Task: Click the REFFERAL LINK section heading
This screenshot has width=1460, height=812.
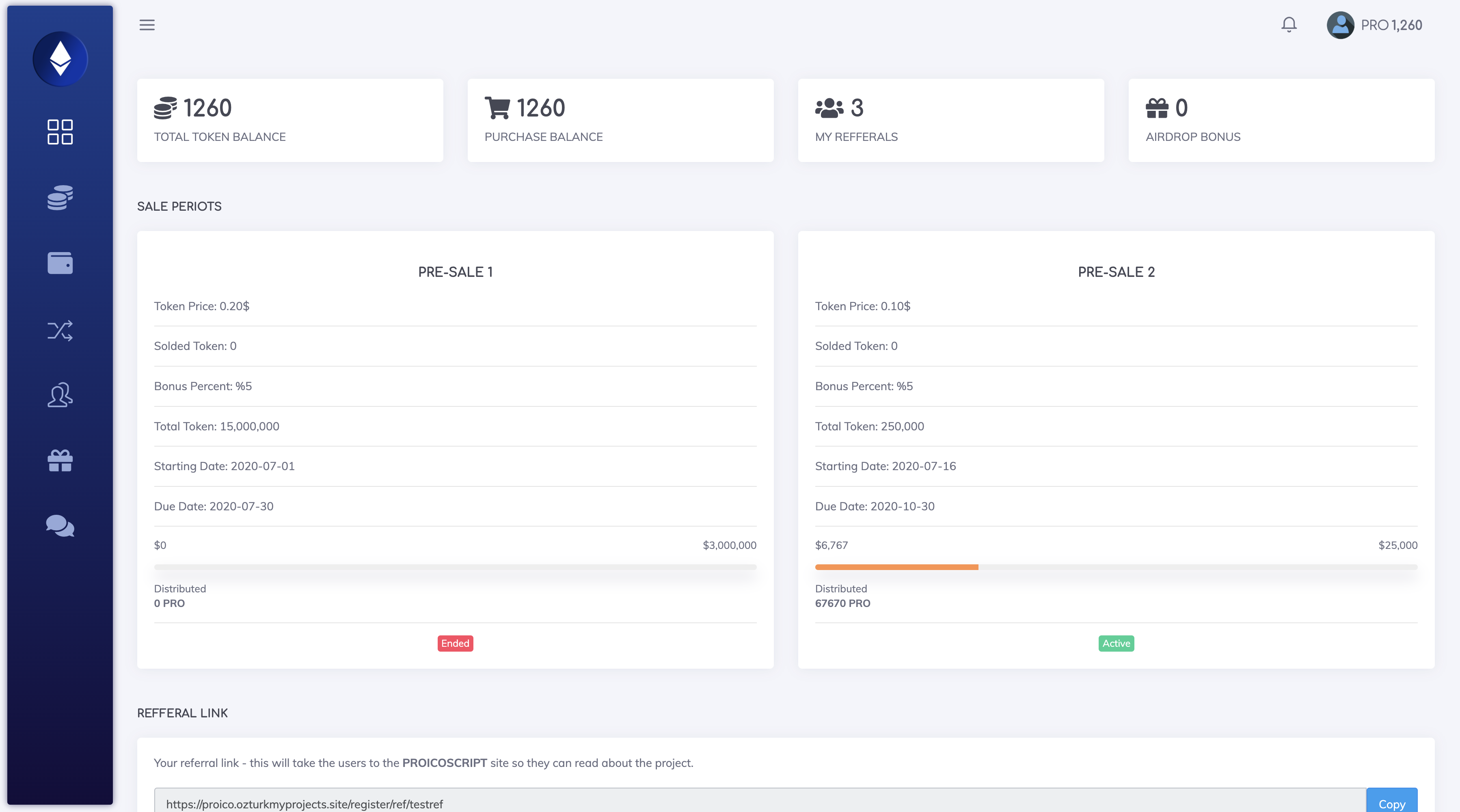Action: [183, 713]
